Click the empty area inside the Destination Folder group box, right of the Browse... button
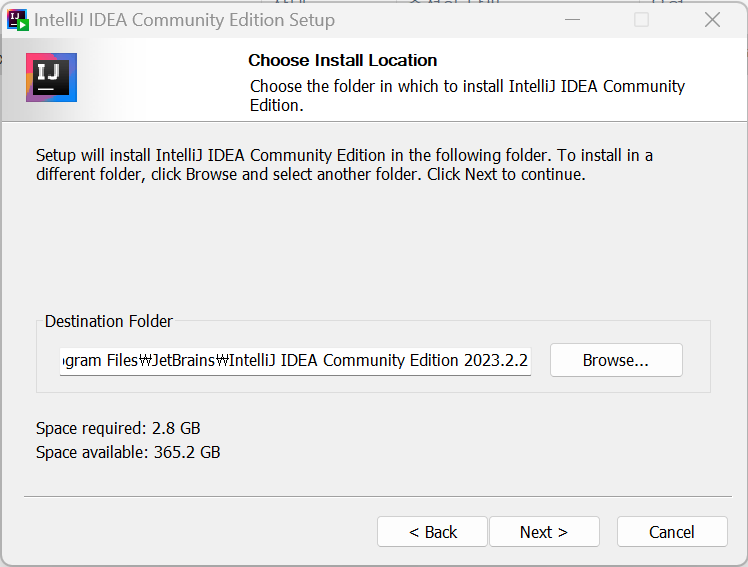The height and width of the screenshot is (567, 748). (x=696, y=361)
